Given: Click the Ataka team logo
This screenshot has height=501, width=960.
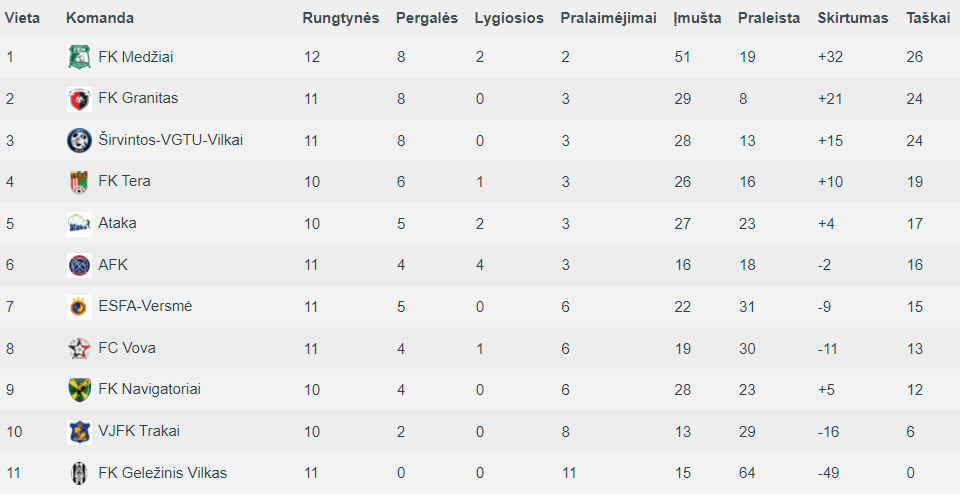Looking at the screenshot, I should (x=79, y=224).
